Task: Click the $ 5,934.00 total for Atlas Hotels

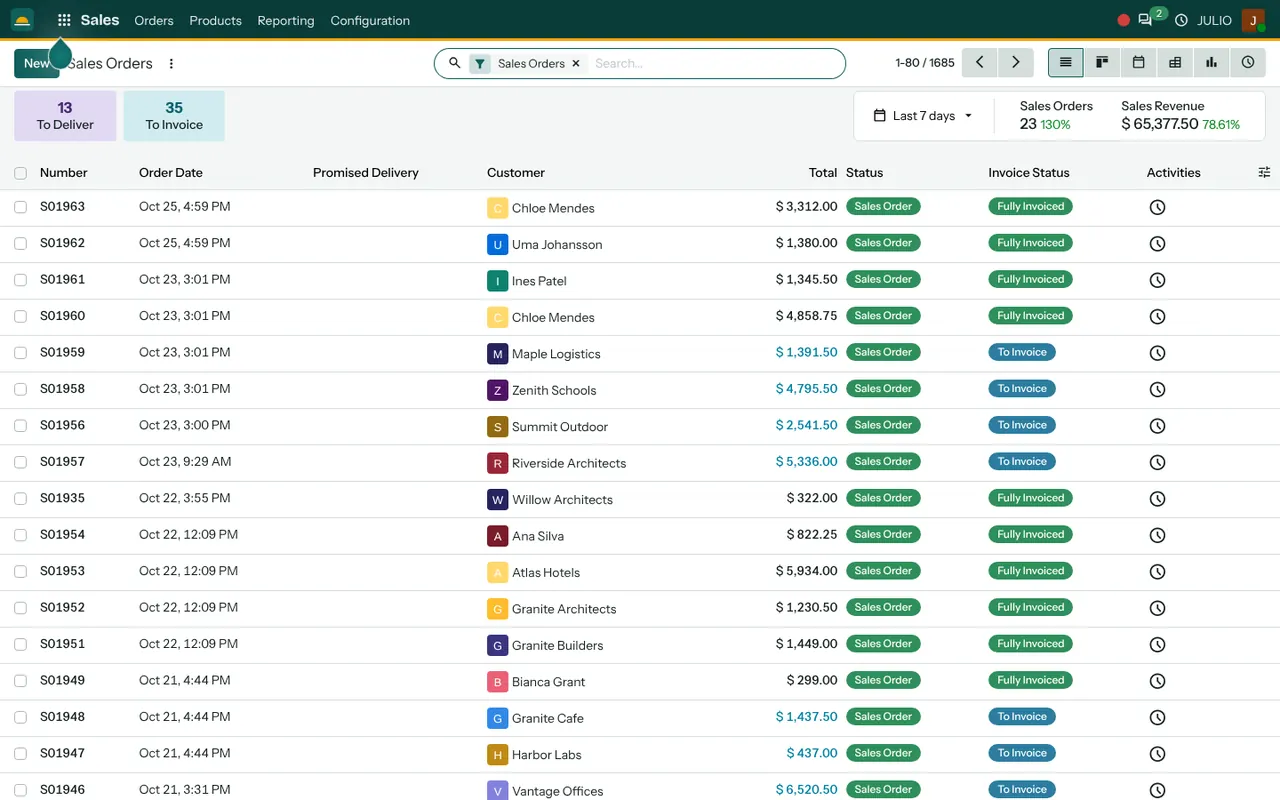Action: (806, 571)
